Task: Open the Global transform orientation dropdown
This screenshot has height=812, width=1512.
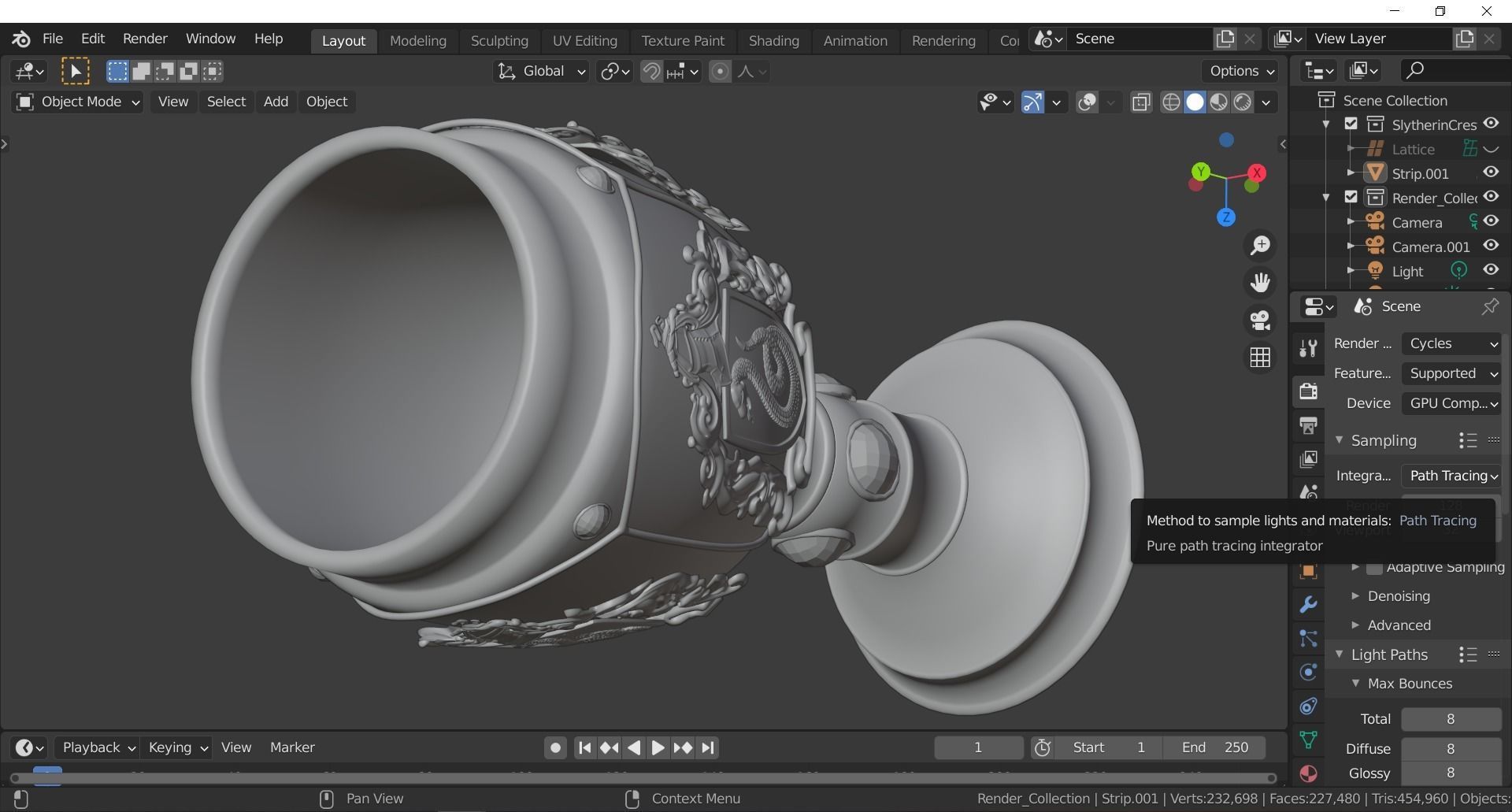Action: click(541, 72)
